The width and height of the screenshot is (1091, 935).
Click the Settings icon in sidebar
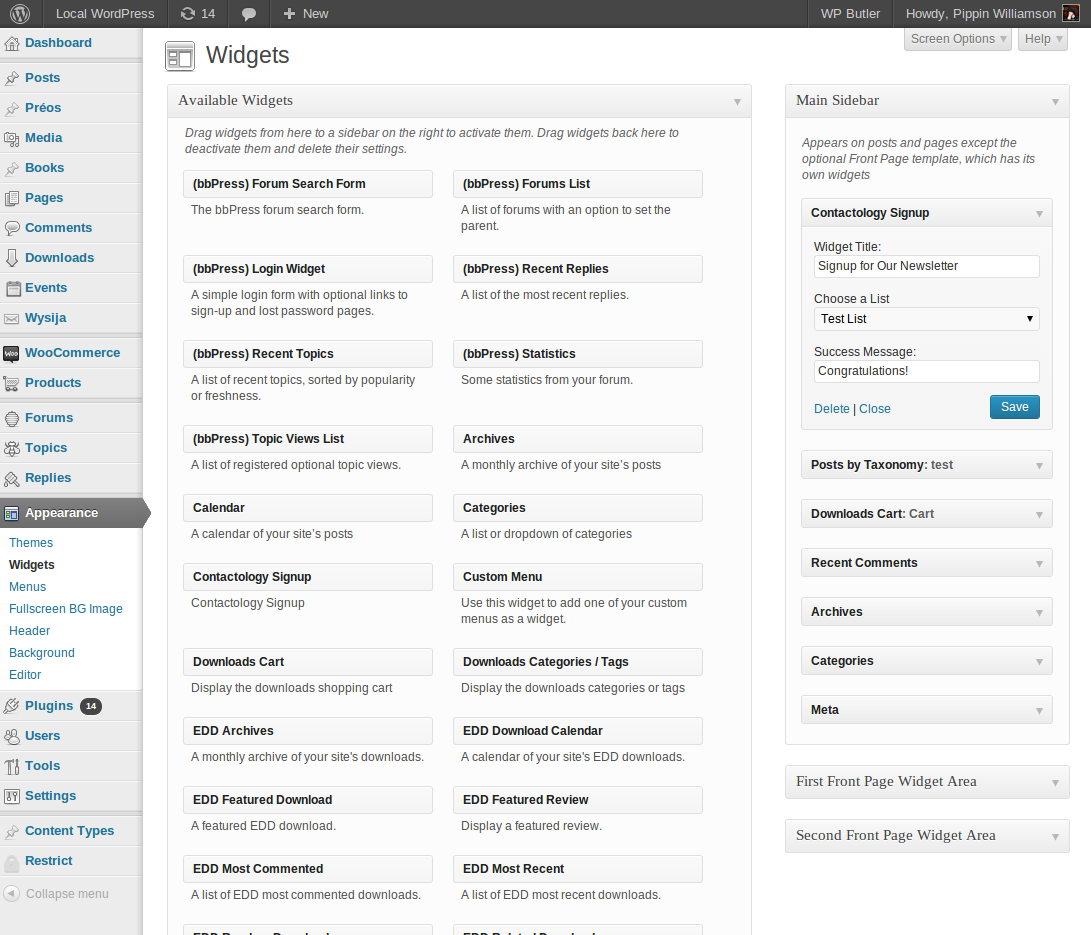(x=12, y=796)
